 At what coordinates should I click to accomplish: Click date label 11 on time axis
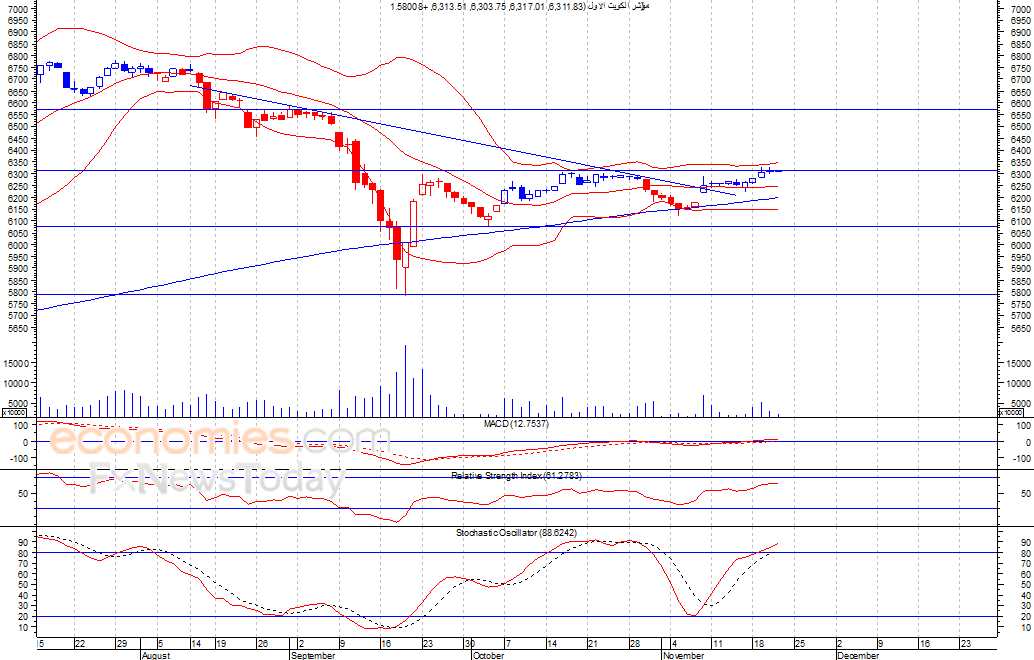717,644
